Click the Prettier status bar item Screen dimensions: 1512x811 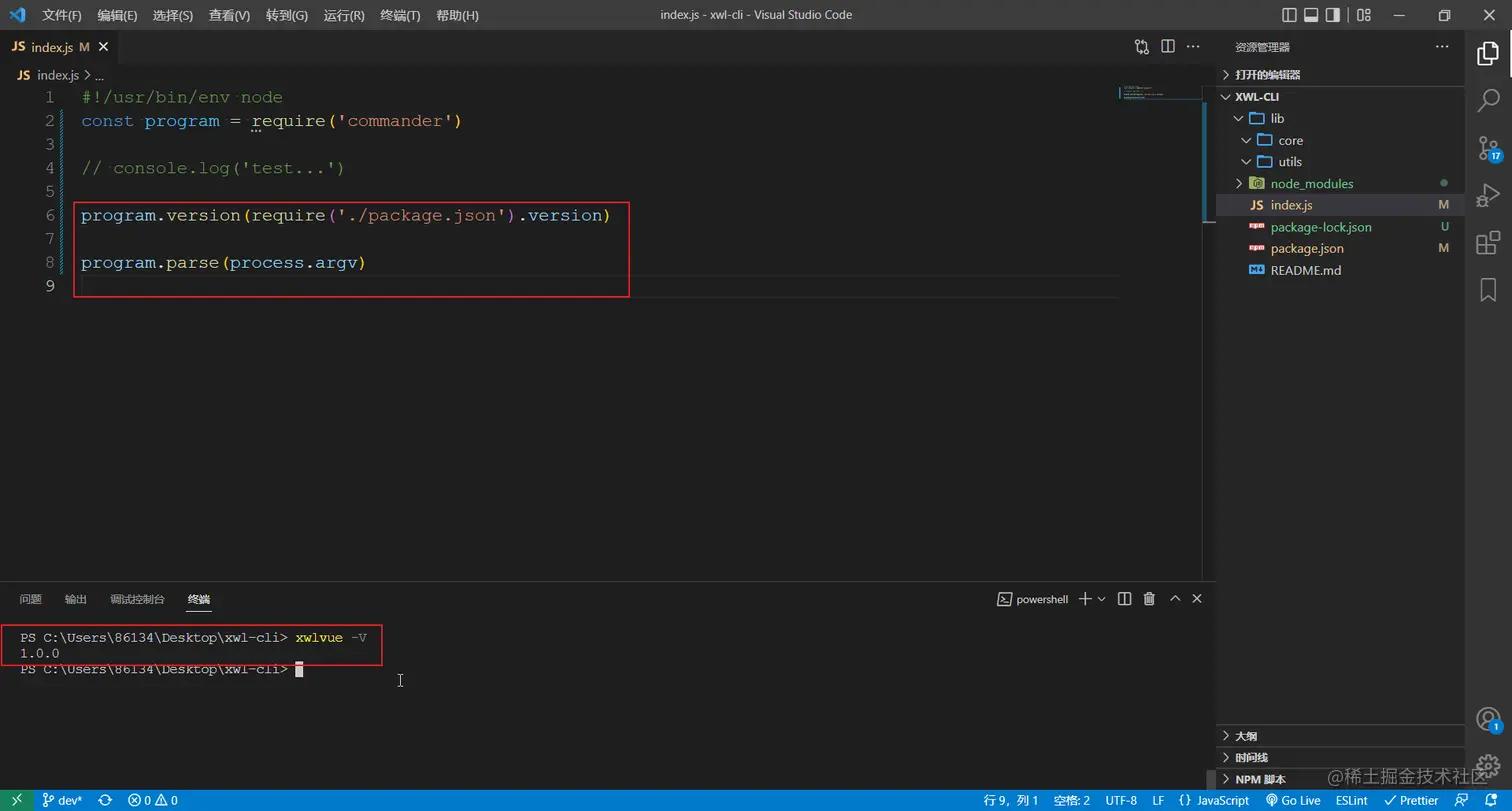point(1411,800)
